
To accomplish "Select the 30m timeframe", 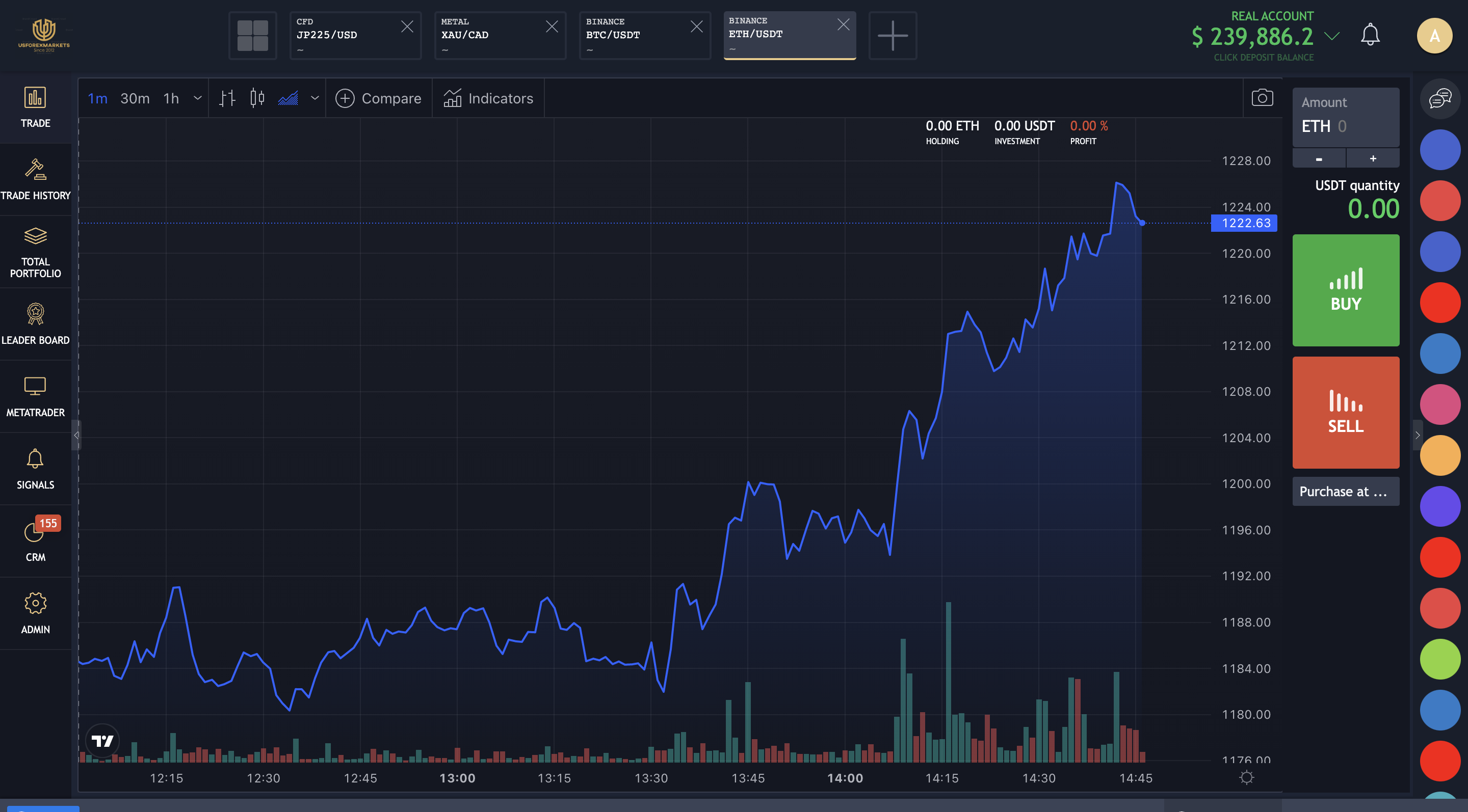I will tap(135, 98).
